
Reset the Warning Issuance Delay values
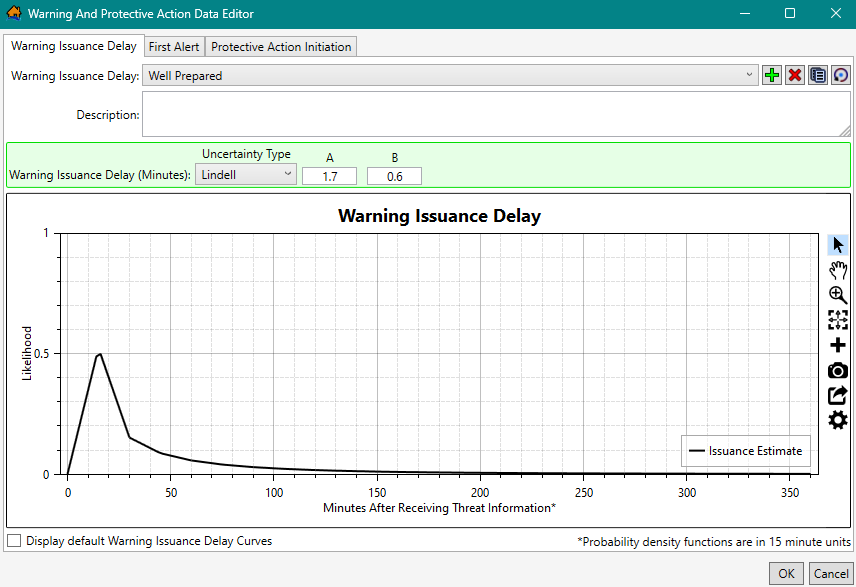pos(839,74)
